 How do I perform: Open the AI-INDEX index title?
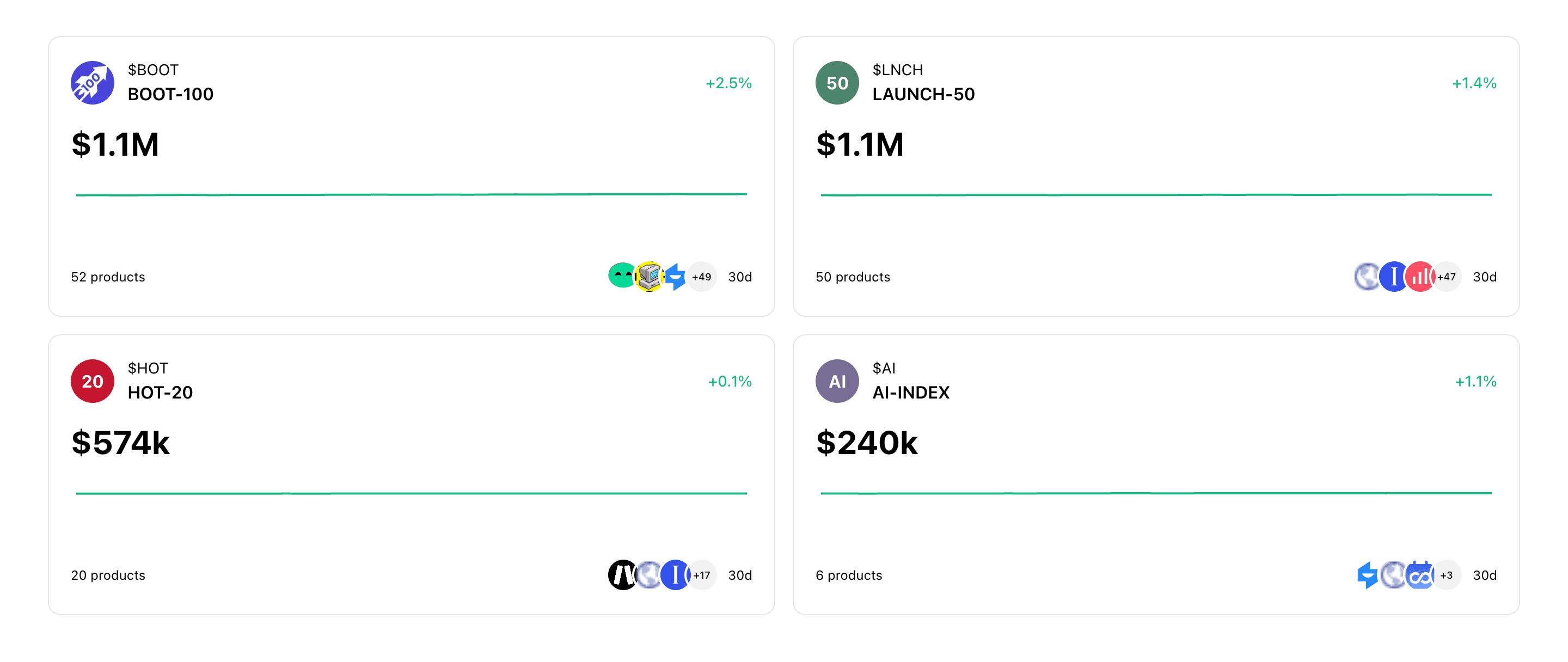911,393
